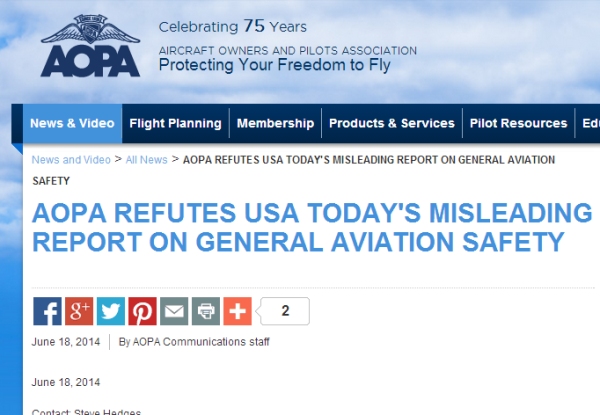Viewport: 600px width, 415px height.
Task: Select the Membership nav item
Action: [x=275, y=124]
